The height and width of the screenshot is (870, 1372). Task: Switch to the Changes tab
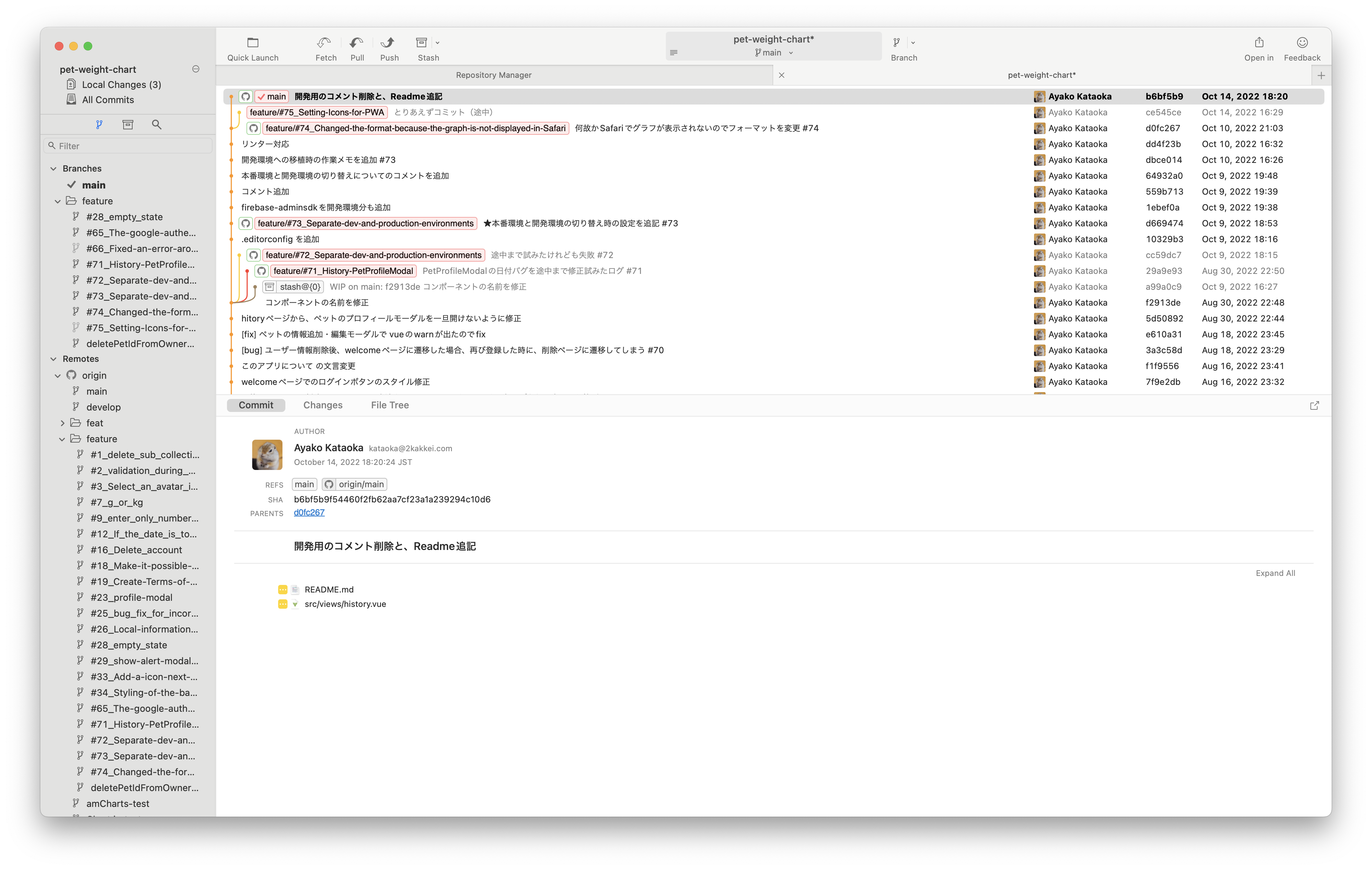coord(323,405)
